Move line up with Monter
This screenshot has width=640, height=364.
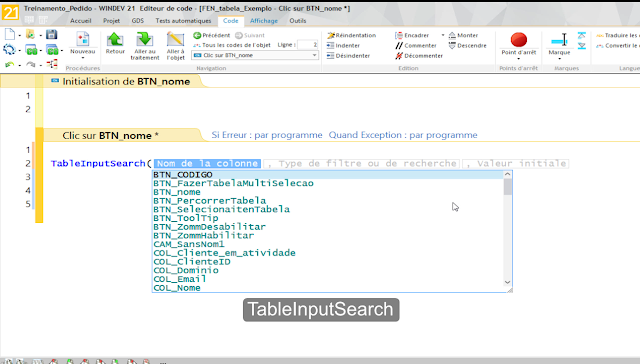(463, 36)
